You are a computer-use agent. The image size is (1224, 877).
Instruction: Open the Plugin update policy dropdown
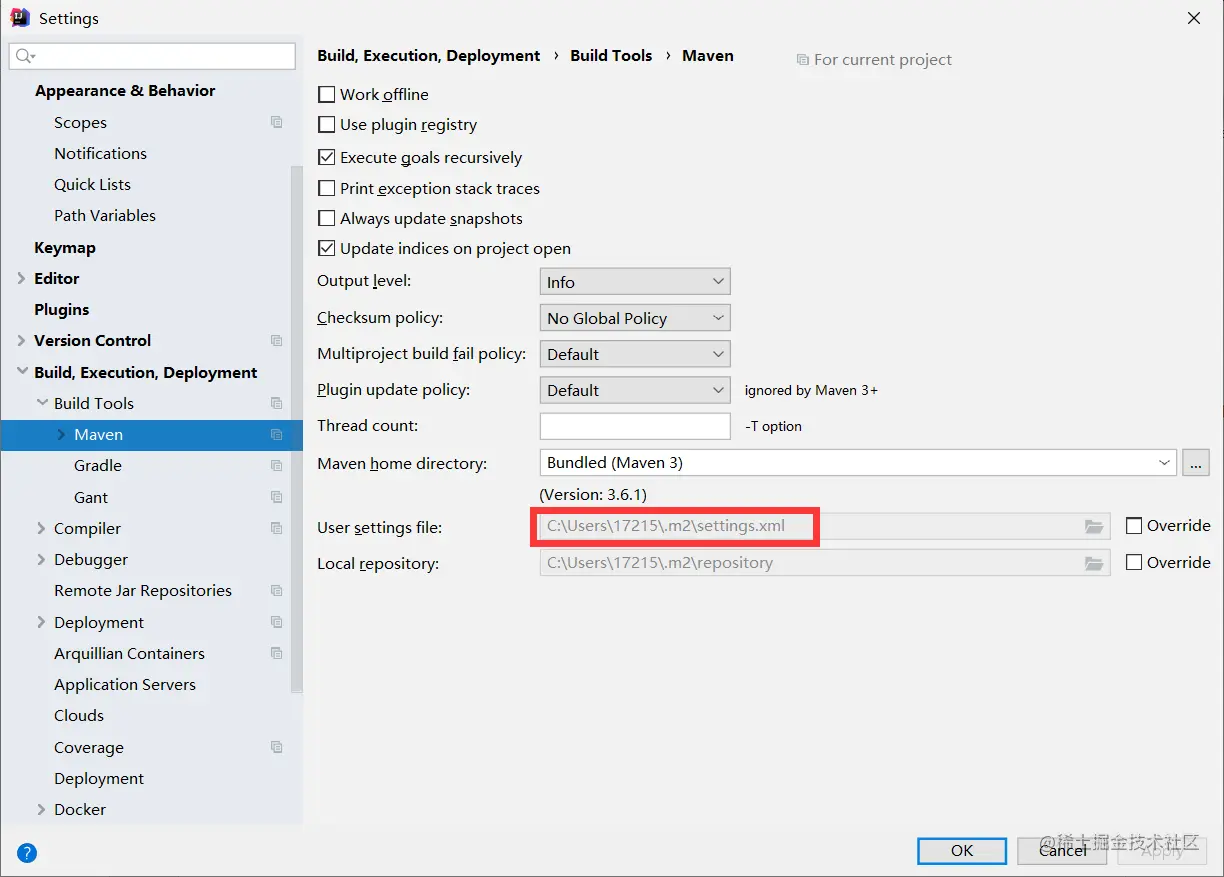point(635,390)
